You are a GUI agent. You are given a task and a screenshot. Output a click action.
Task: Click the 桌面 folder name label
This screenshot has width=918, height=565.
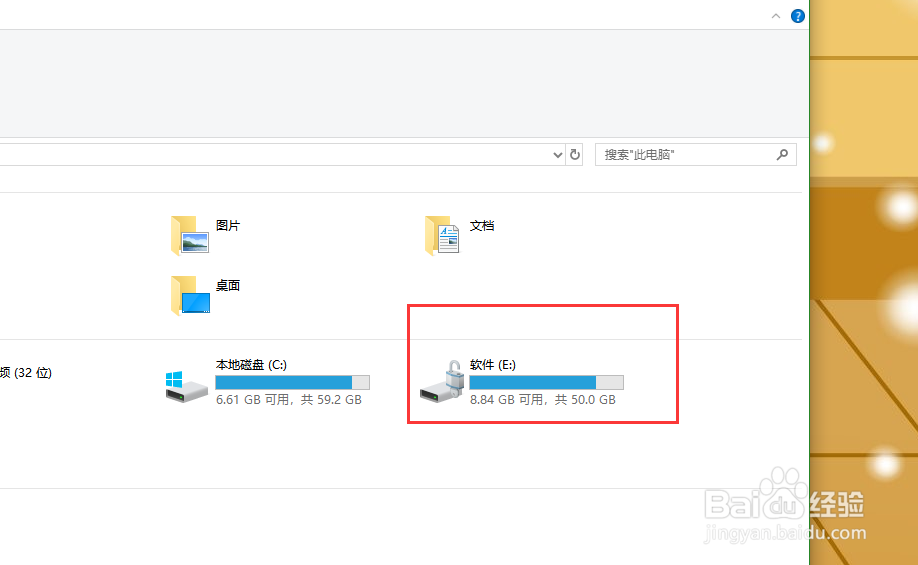click(x=228, y=286)
